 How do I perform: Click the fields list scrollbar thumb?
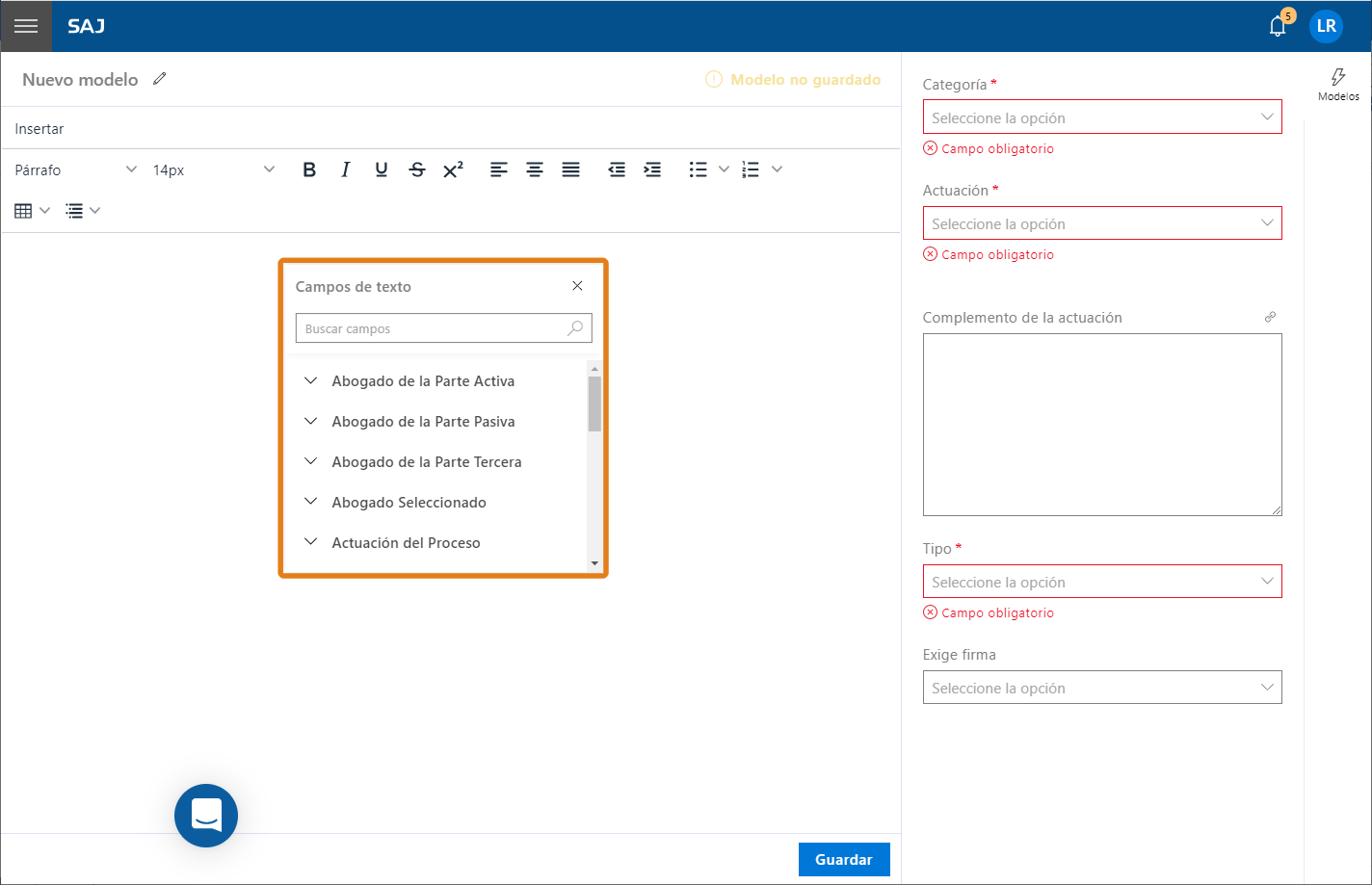pos(594,403)
